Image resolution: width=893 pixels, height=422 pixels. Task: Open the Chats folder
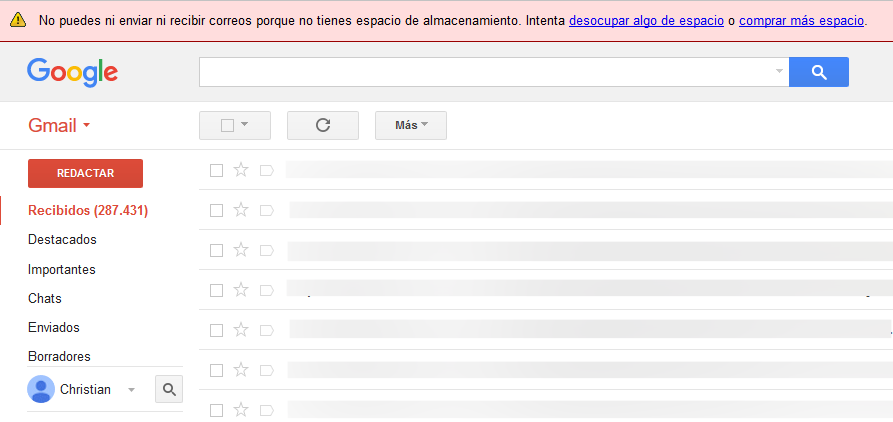(x=44, y=298)
